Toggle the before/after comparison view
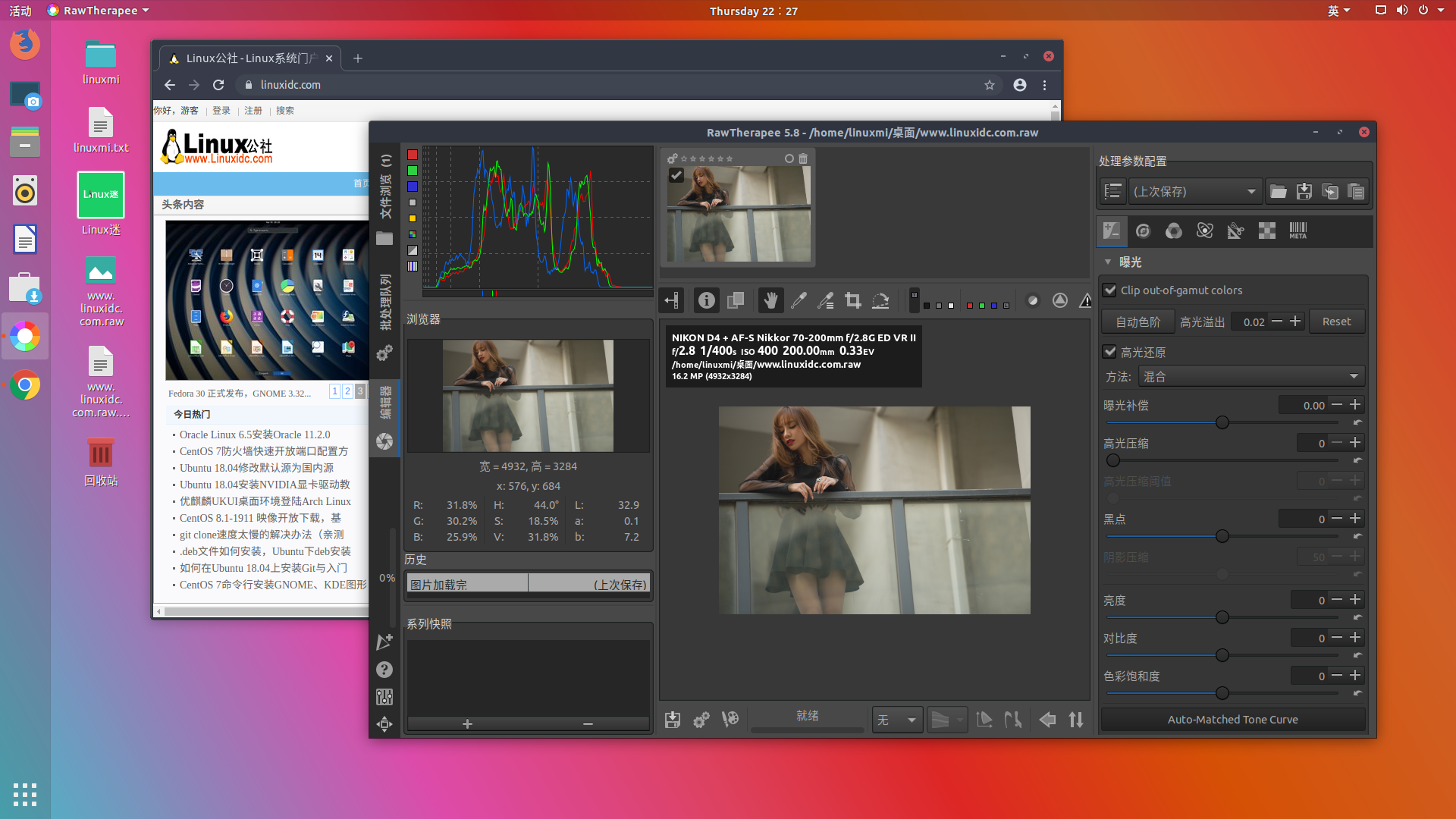Image resolution: width=1456 pixels, height=819 pixels. tap(735, 300)
